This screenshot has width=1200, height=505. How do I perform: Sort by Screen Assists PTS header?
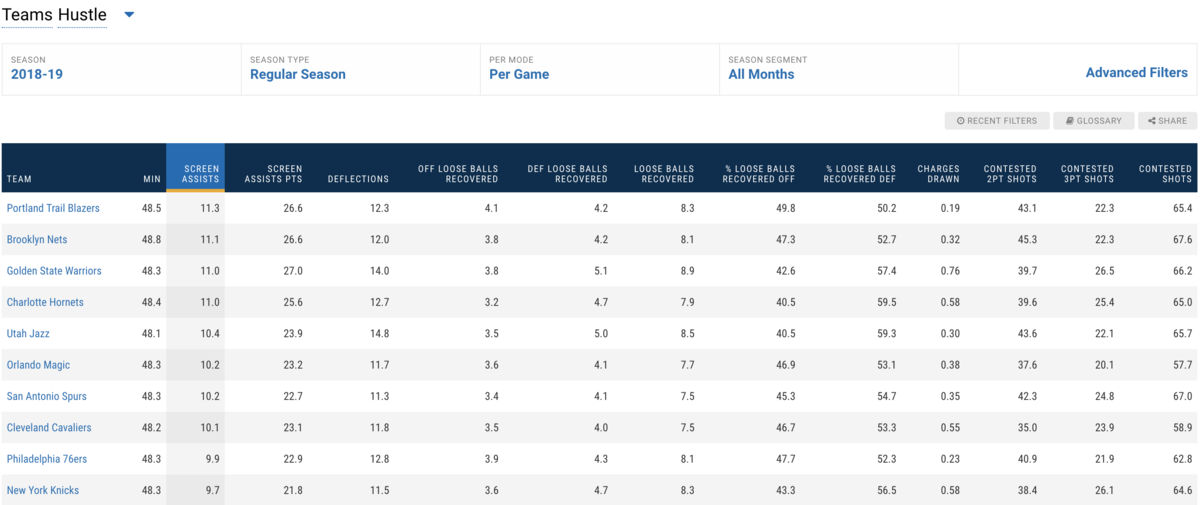coord(273,174)
